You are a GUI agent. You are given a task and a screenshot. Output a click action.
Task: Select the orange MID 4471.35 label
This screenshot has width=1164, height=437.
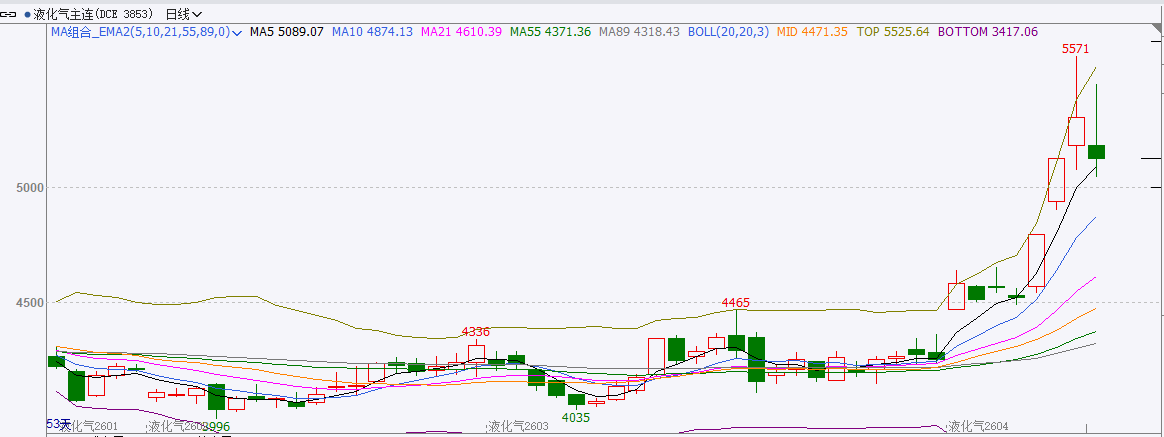pyautogui.click(x=811, y=32)
